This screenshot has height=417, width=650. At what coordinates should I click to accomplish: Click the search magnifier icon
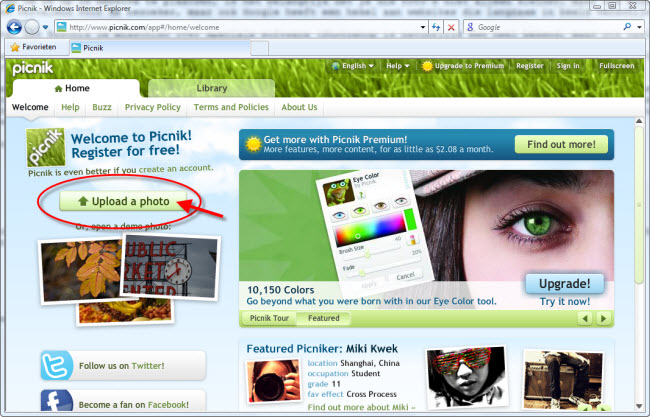[627, 27]
